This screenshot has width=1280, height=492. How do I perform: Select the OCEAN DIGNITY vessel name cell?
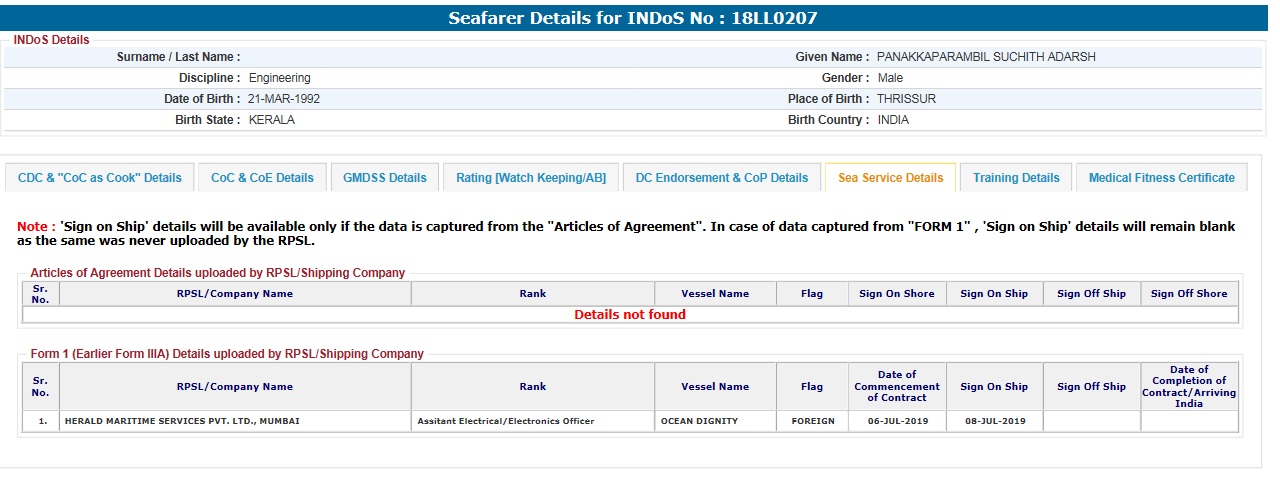tap(699, 421)
